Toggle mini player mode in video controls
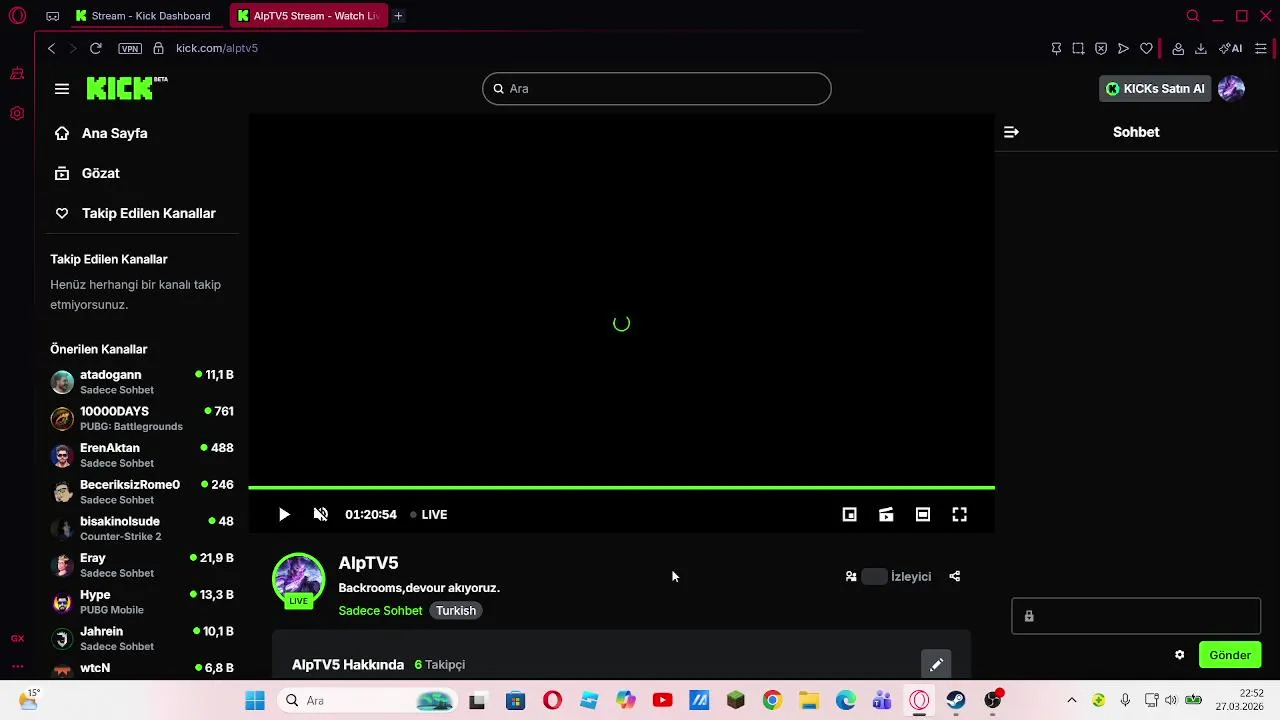Viewport: 1280px width, 720px height. pos(849,515)
